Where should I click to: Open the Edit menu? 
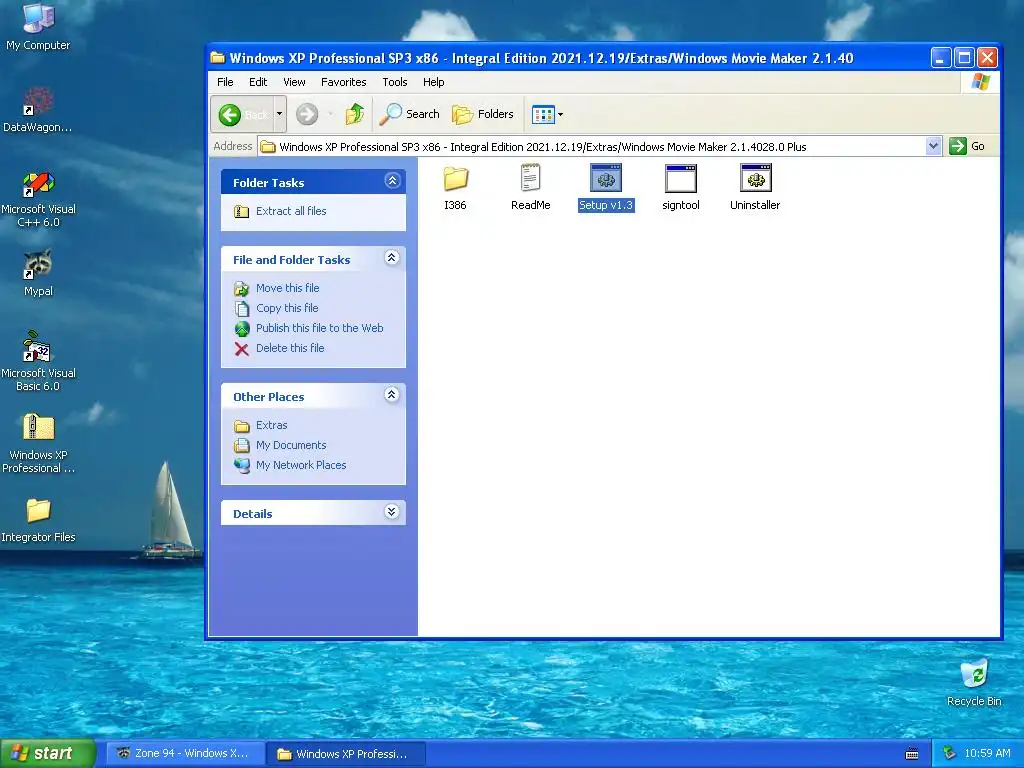click(258, 82)
